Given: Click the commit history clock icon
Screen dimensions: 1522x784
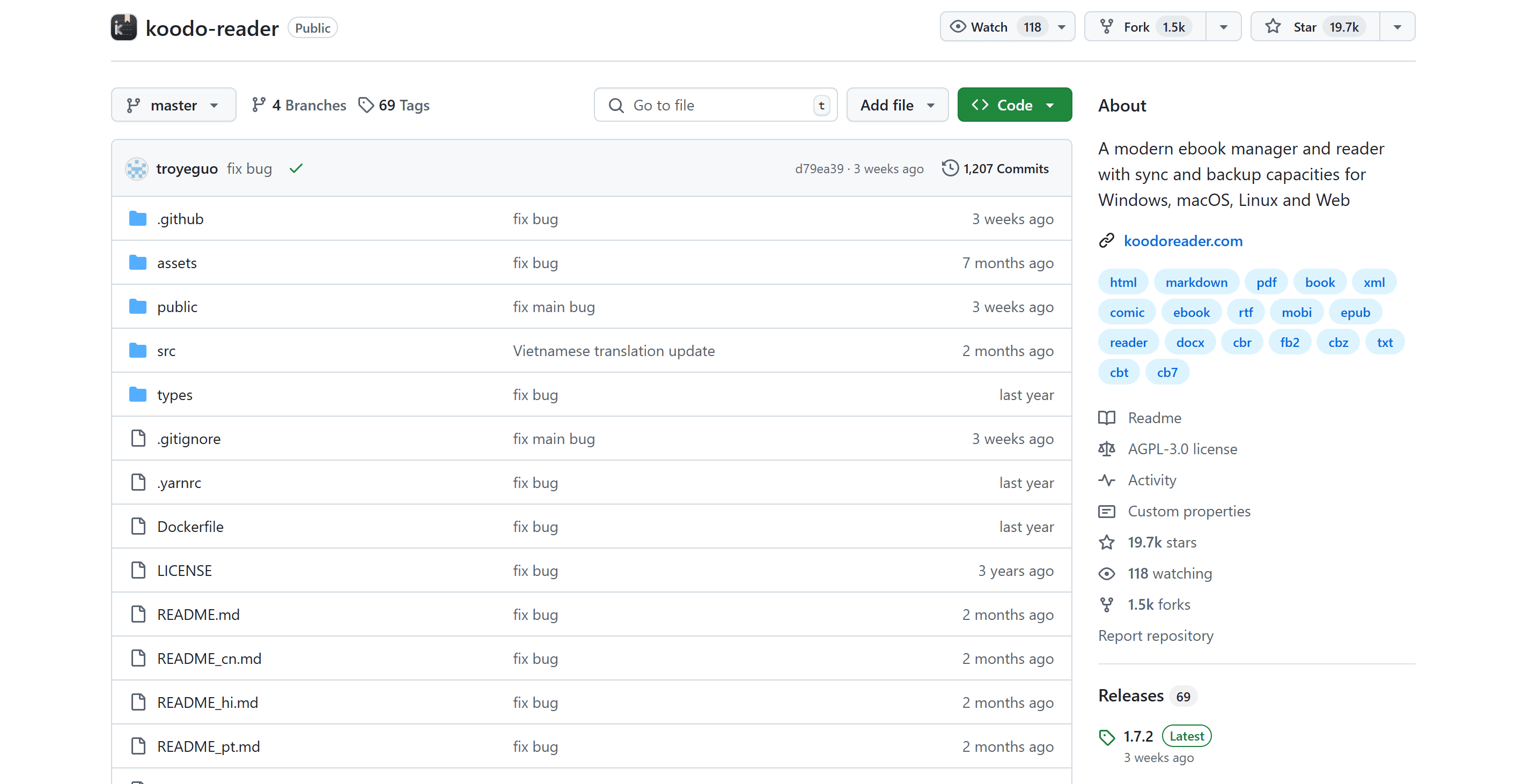Looking at the screenshot, I should tap(950, 168).
